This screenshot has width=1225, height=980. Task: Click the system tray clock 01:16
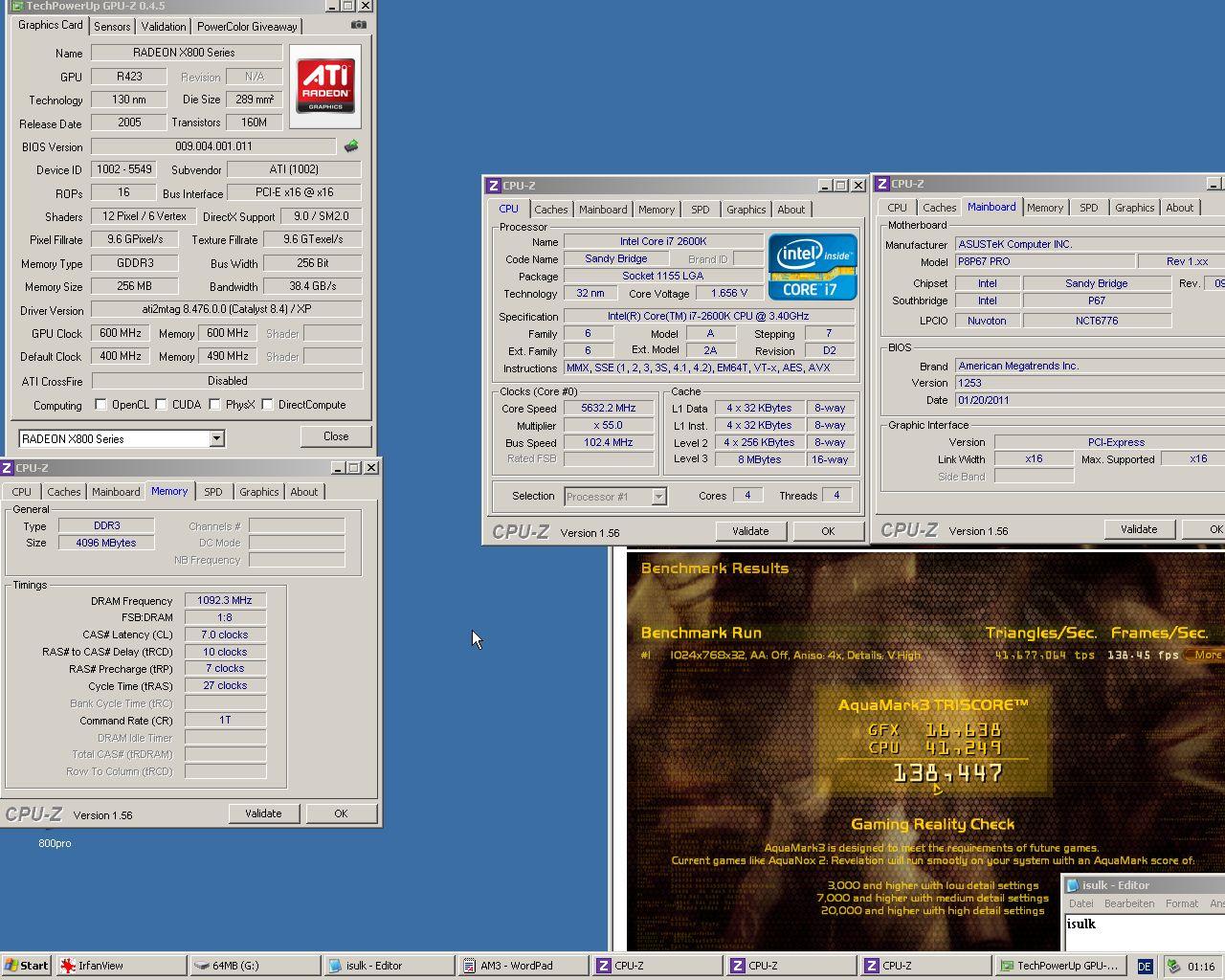(x=1201, y=967)
